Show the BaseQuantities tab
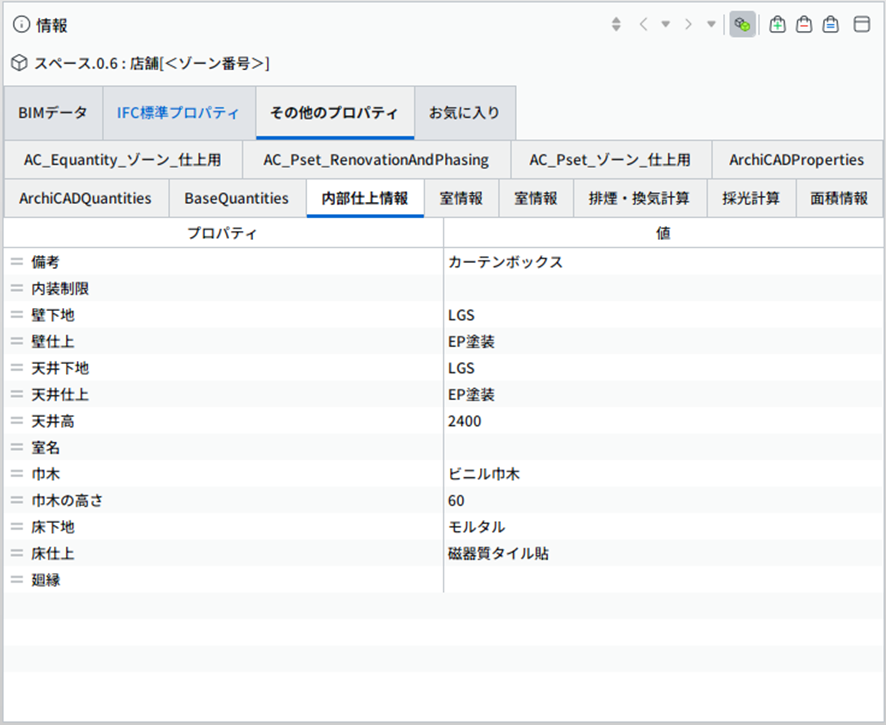Screen dimensions: 886x725 (237, 198)
